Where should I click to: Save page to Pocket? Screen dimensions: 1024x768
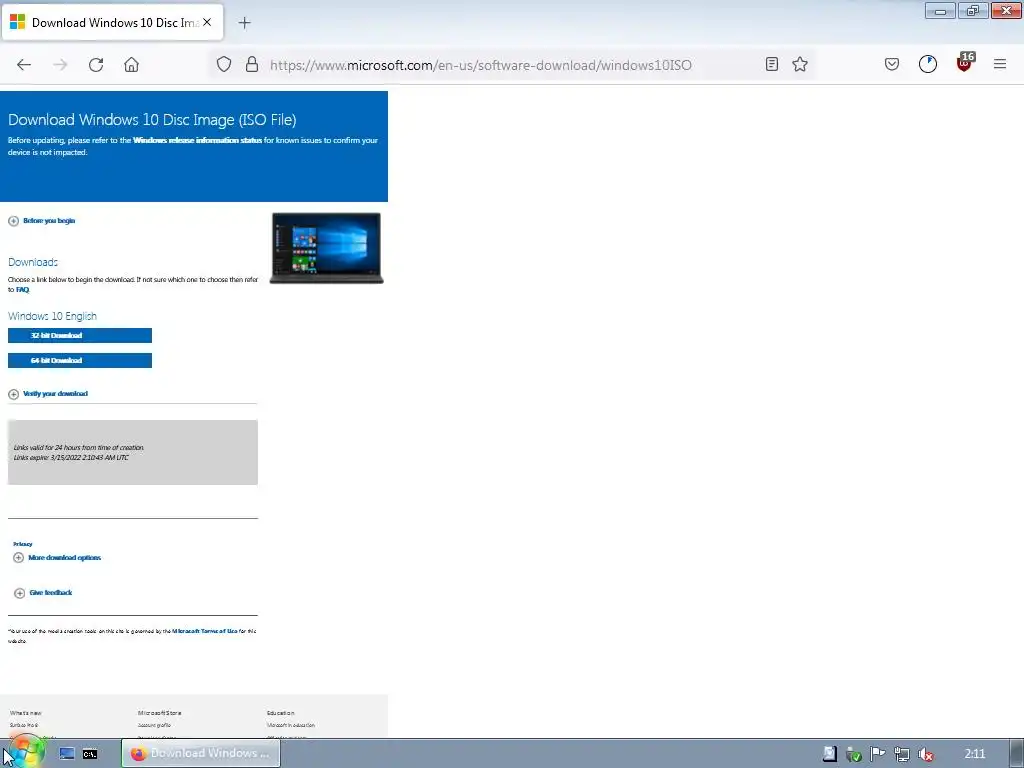click(891, 64)
